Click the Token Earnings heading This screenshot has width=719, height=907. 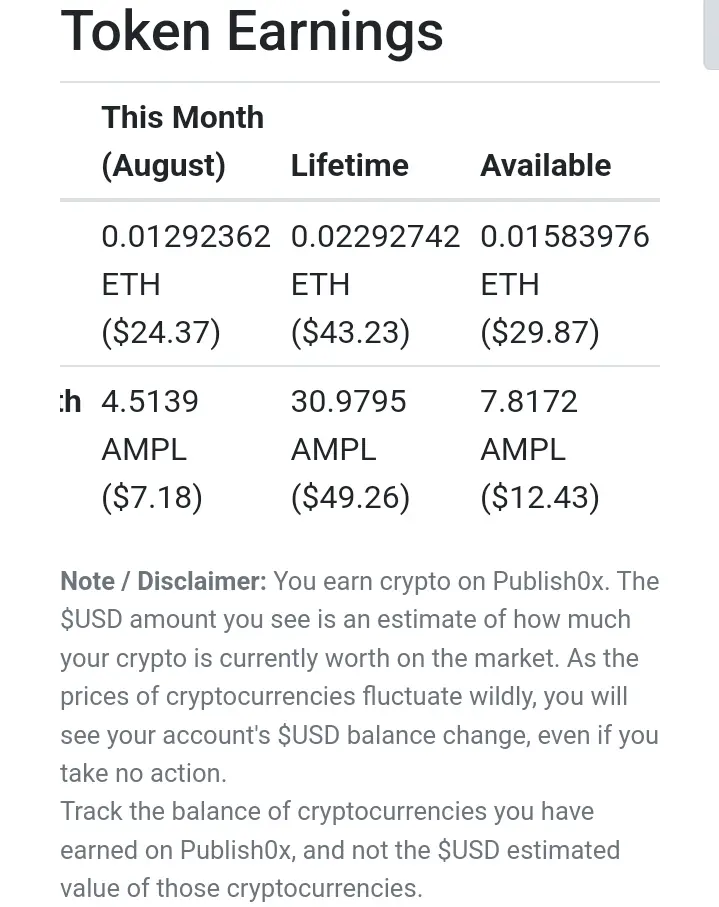[x=252, y=32]
